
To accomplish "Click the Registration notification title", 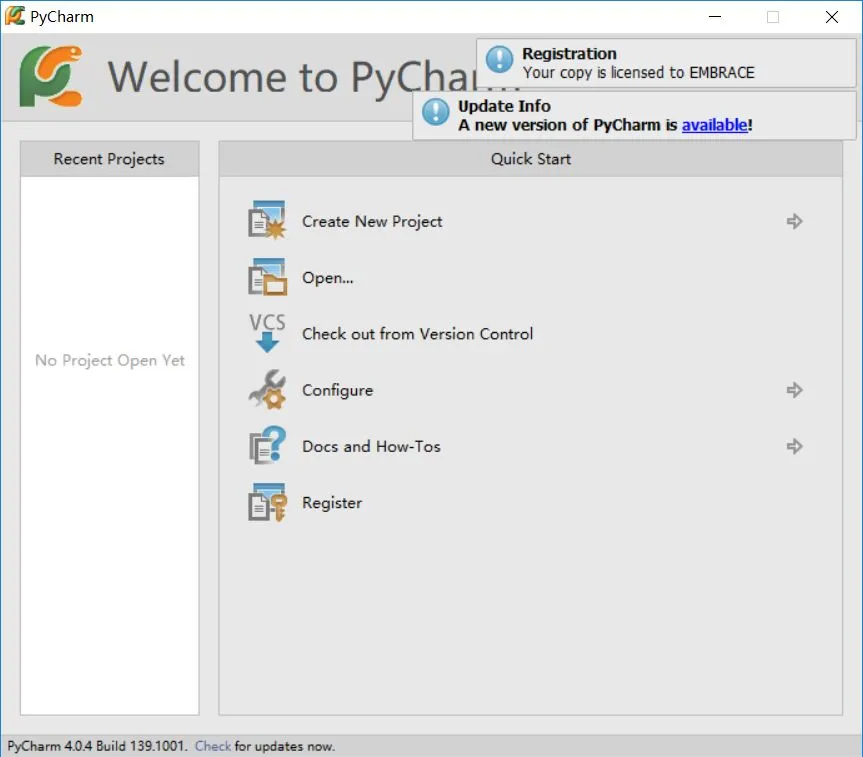I will point(569,53).
